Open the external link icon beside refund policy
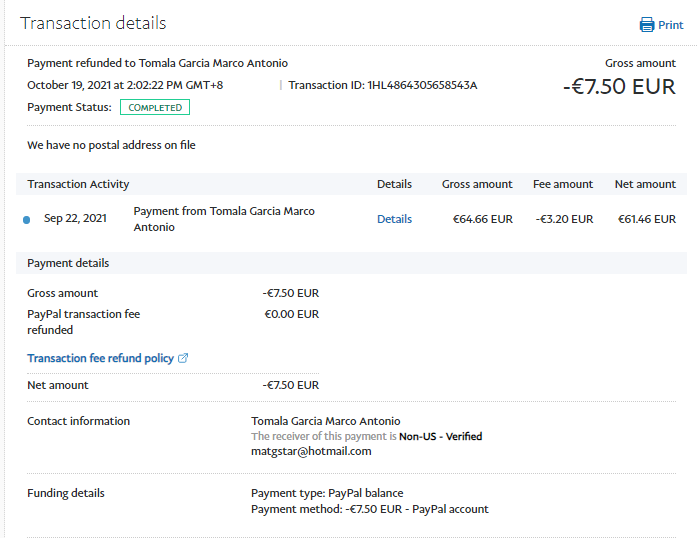The height and width of the screenshot is (538, 698). tap(183, 358)
